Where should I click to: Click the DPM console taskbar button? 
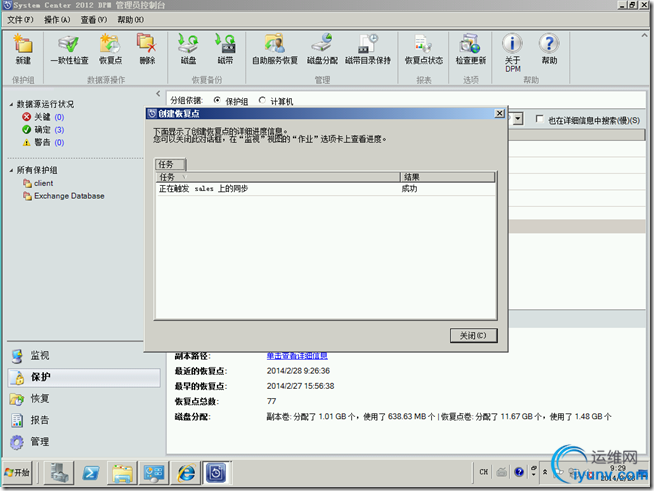[x=216, y=473]
